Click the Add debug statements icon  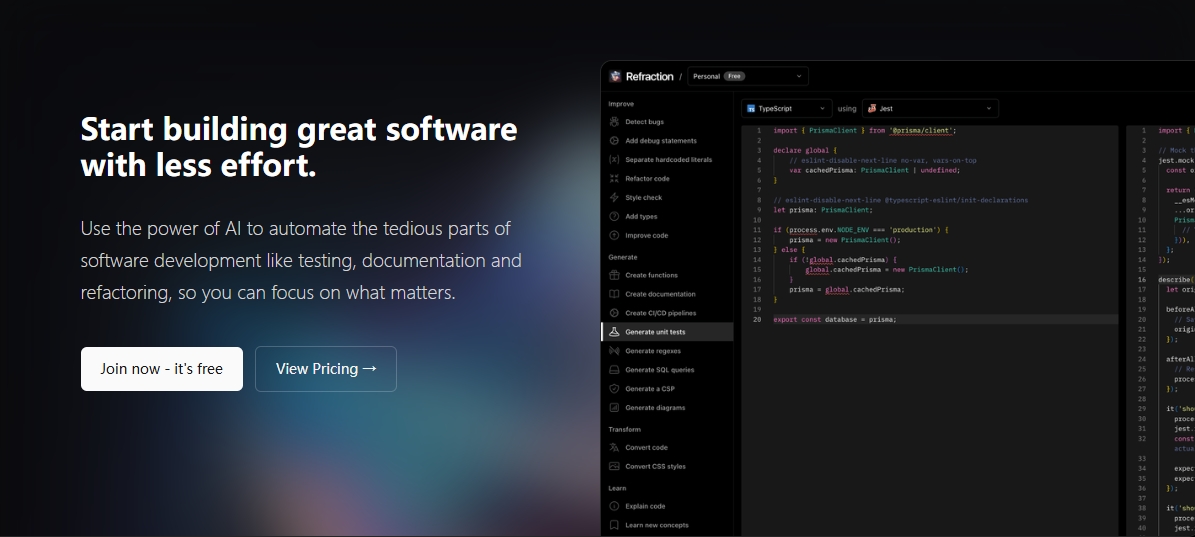614,141
